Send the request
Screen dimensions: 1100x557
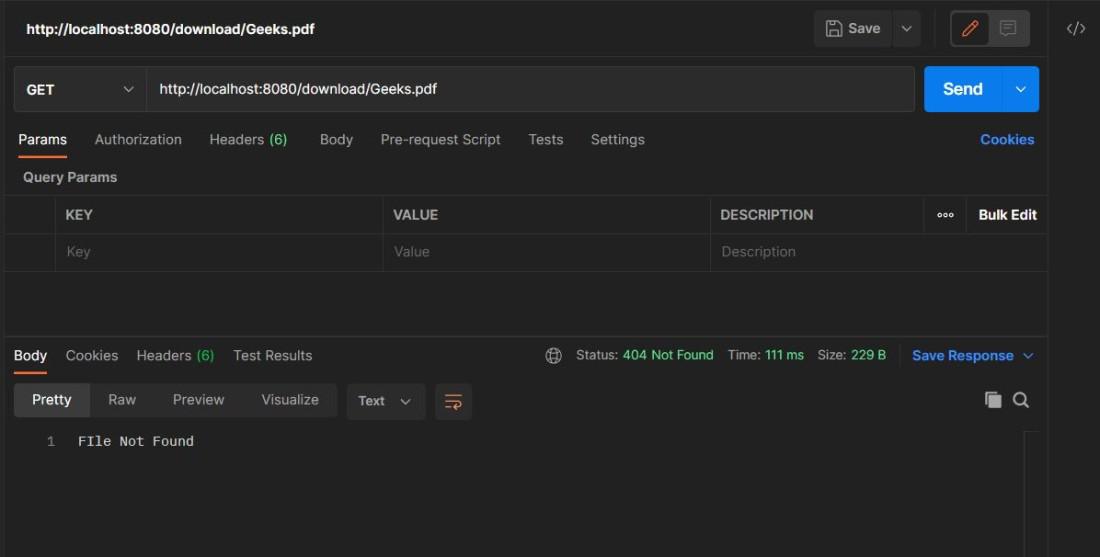pos(963,89)
